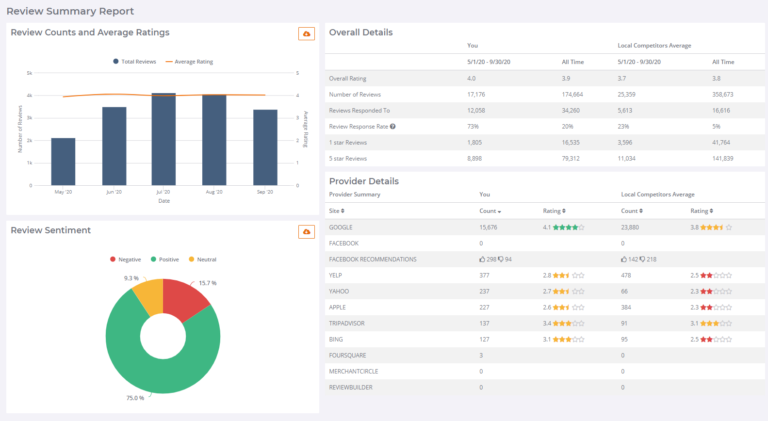Viewport: 768px width, 421px height.
Task: Download the Review Sentiment chart
Action: (306, 232)
